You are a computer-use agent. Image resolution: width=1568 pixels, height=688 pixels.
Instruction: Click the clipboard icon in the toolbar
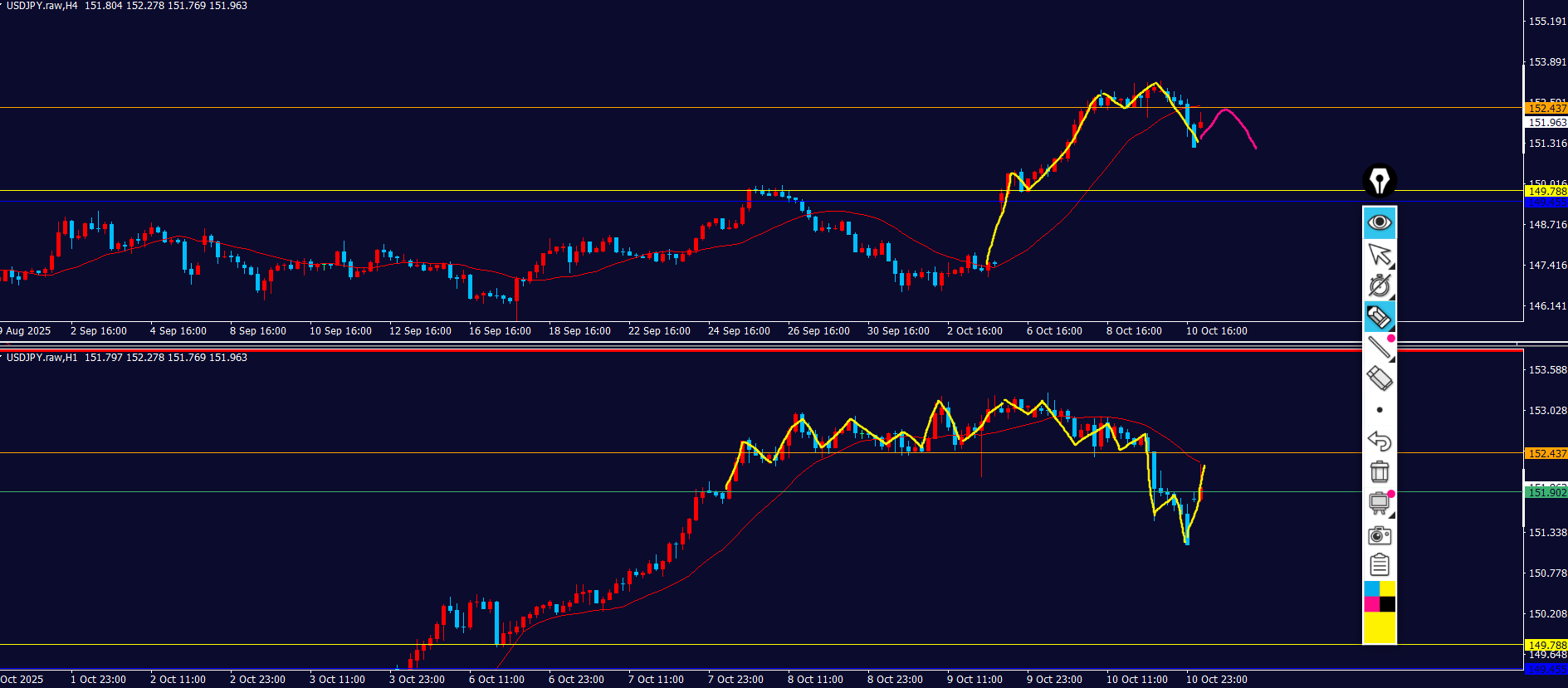click(x=1380, y=565)
